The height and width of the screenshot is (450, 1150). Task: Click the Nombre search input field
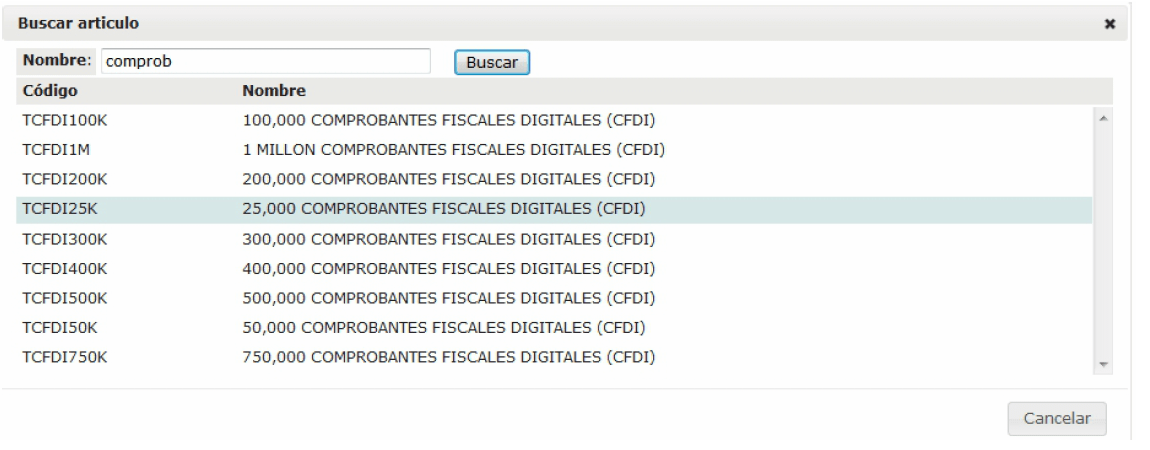click(x=265, y=61)
